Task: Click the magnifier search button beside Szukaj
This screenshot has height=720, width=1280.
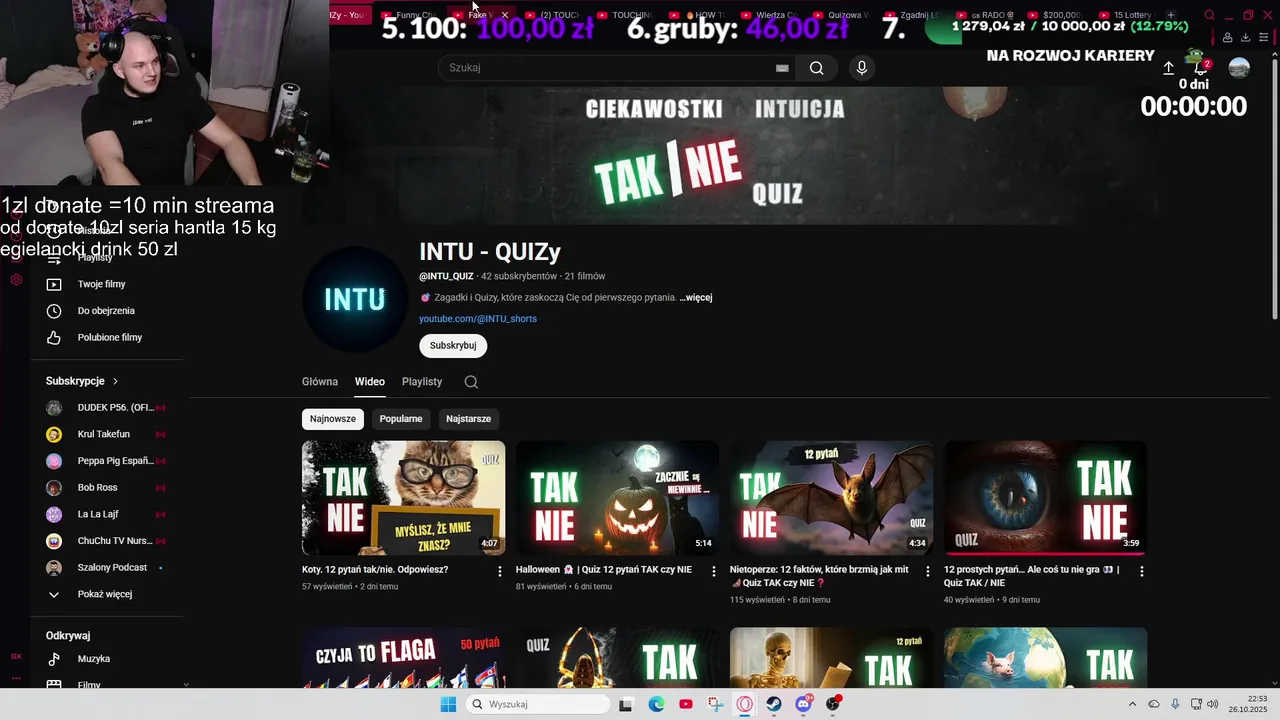Action: (817, 68)
